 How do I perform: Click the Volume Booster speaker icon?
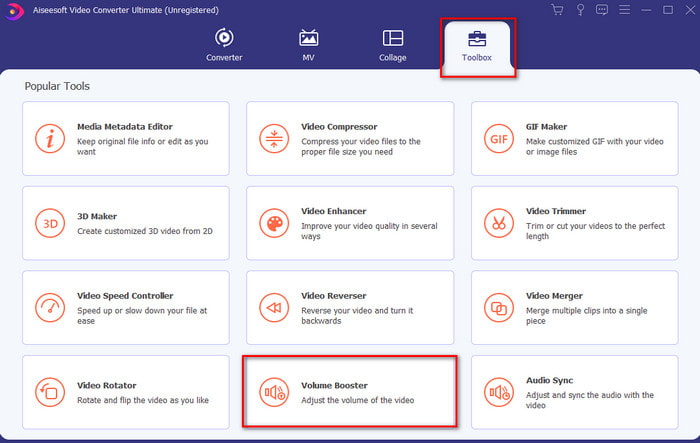point(274,392)
